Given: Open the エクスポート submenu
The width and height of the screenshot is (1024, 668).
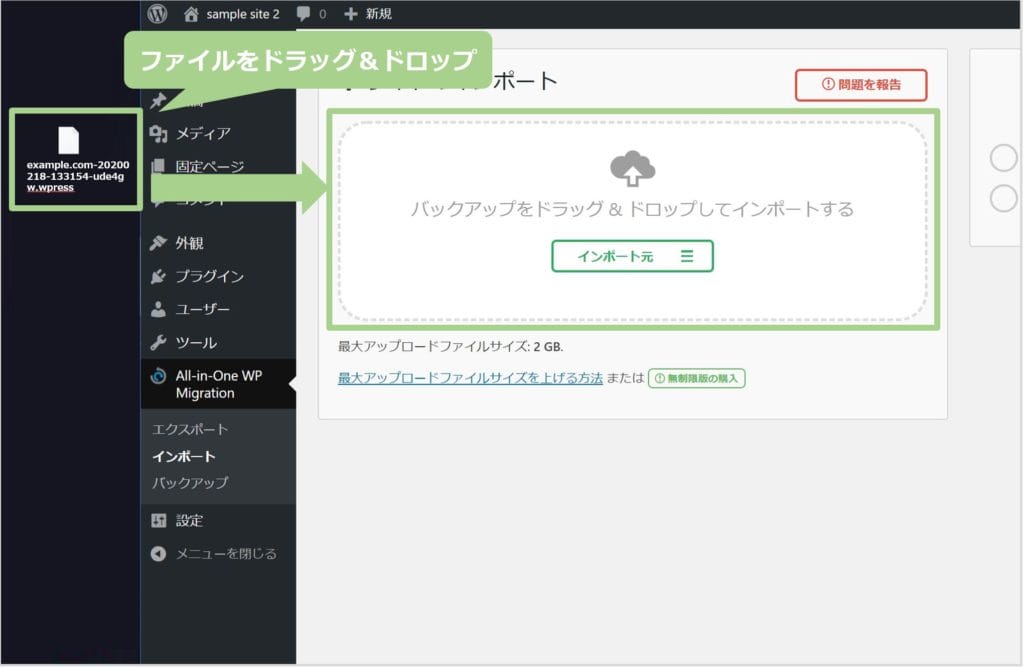Looking at the screenshot, I should (190, 429).
